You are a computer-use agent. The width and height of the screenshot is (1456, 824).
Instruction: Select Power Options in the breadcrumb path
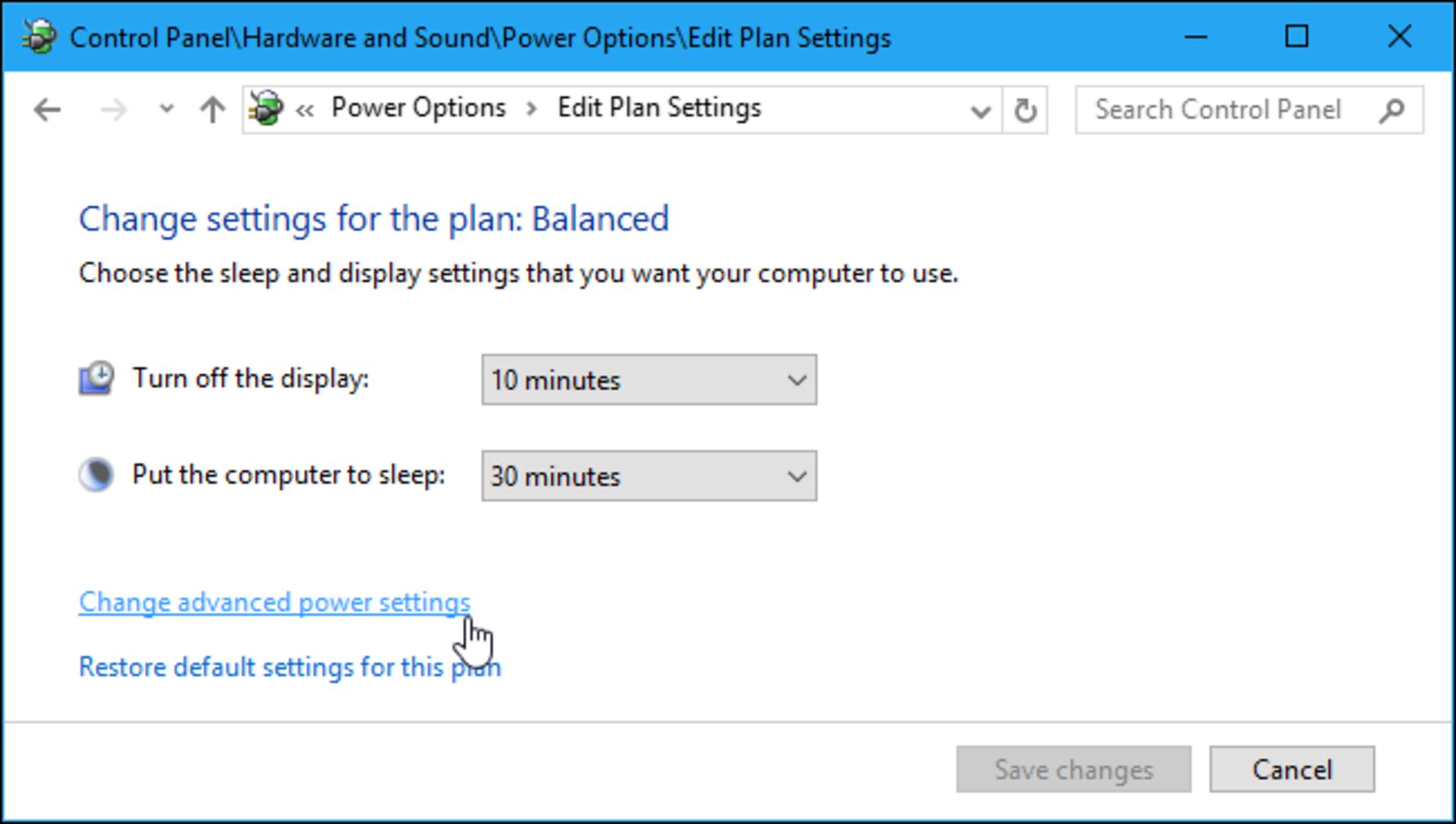pos(419,108)
